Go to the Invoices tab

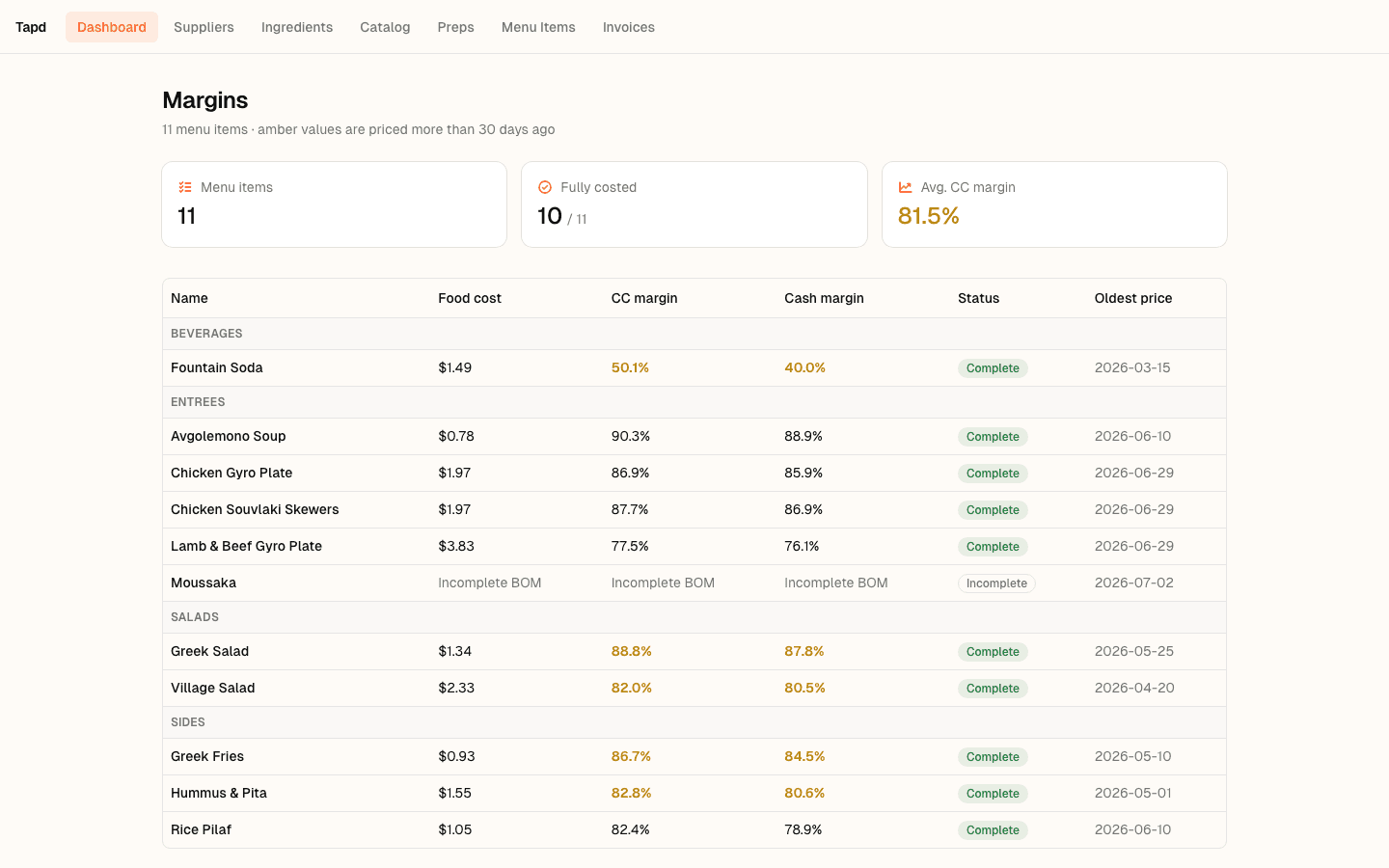[629, 27]
